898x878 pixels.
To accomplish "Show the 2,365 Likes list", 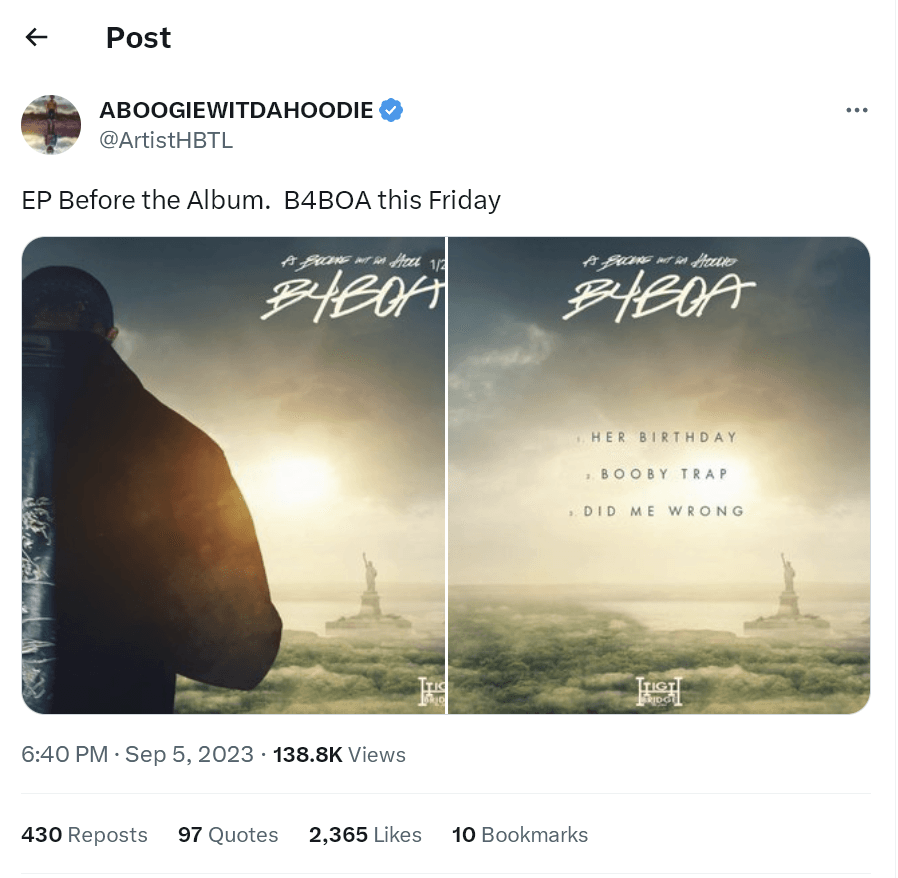I will tap(365, 834).
